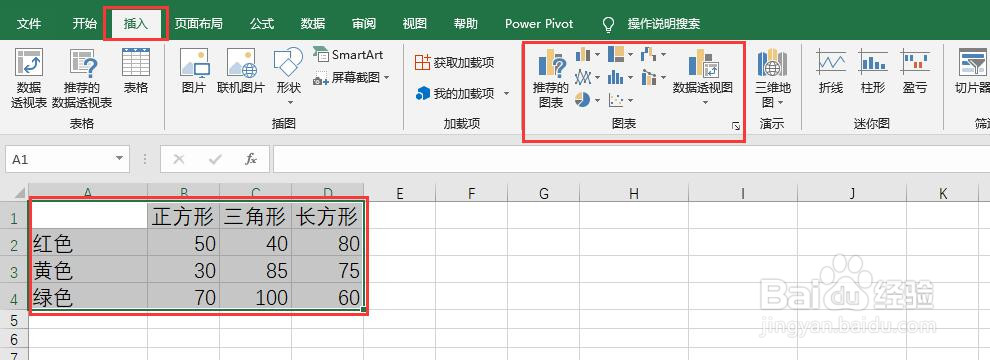The height and width of the screenshot is (360, 990).
Task: Expand the Screenshot (屏幕截图) dropdown arrow
Action: coord(386,78)
